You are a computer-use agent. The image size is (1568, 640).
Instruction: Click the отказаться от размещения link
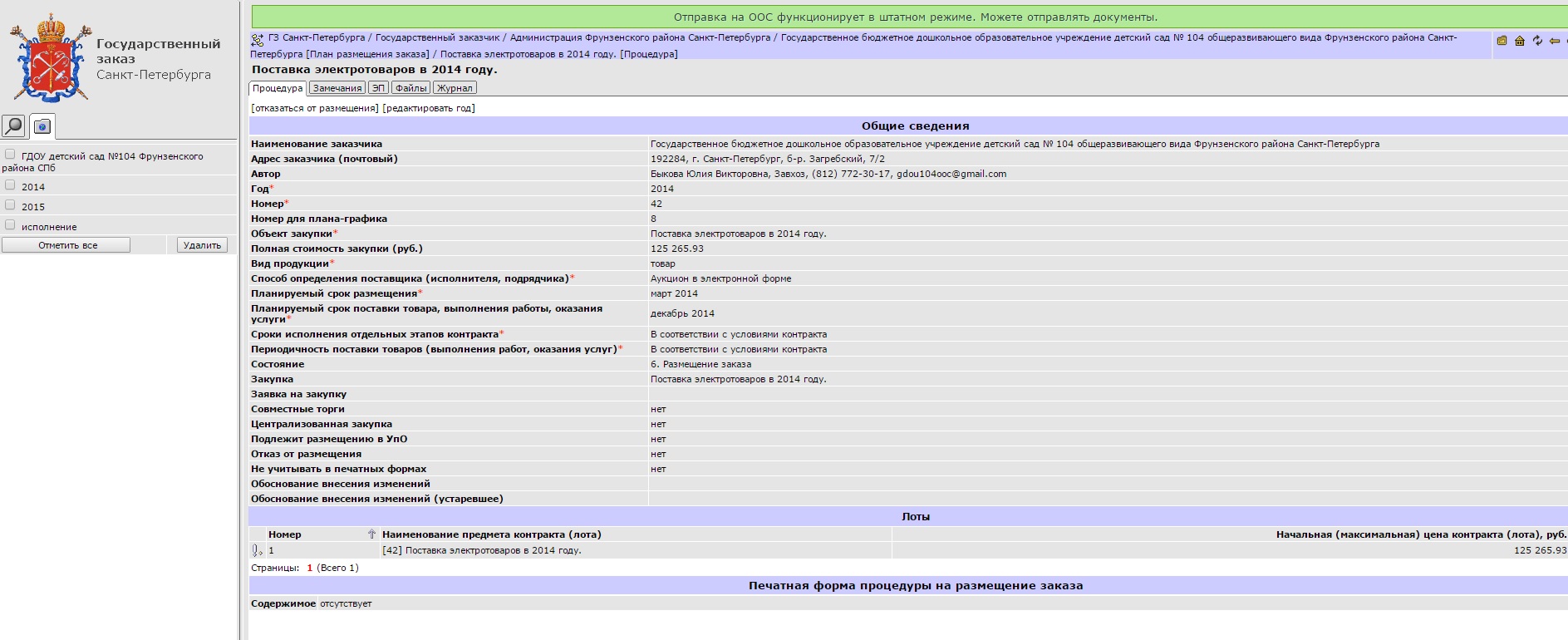[x=315, y=108]
